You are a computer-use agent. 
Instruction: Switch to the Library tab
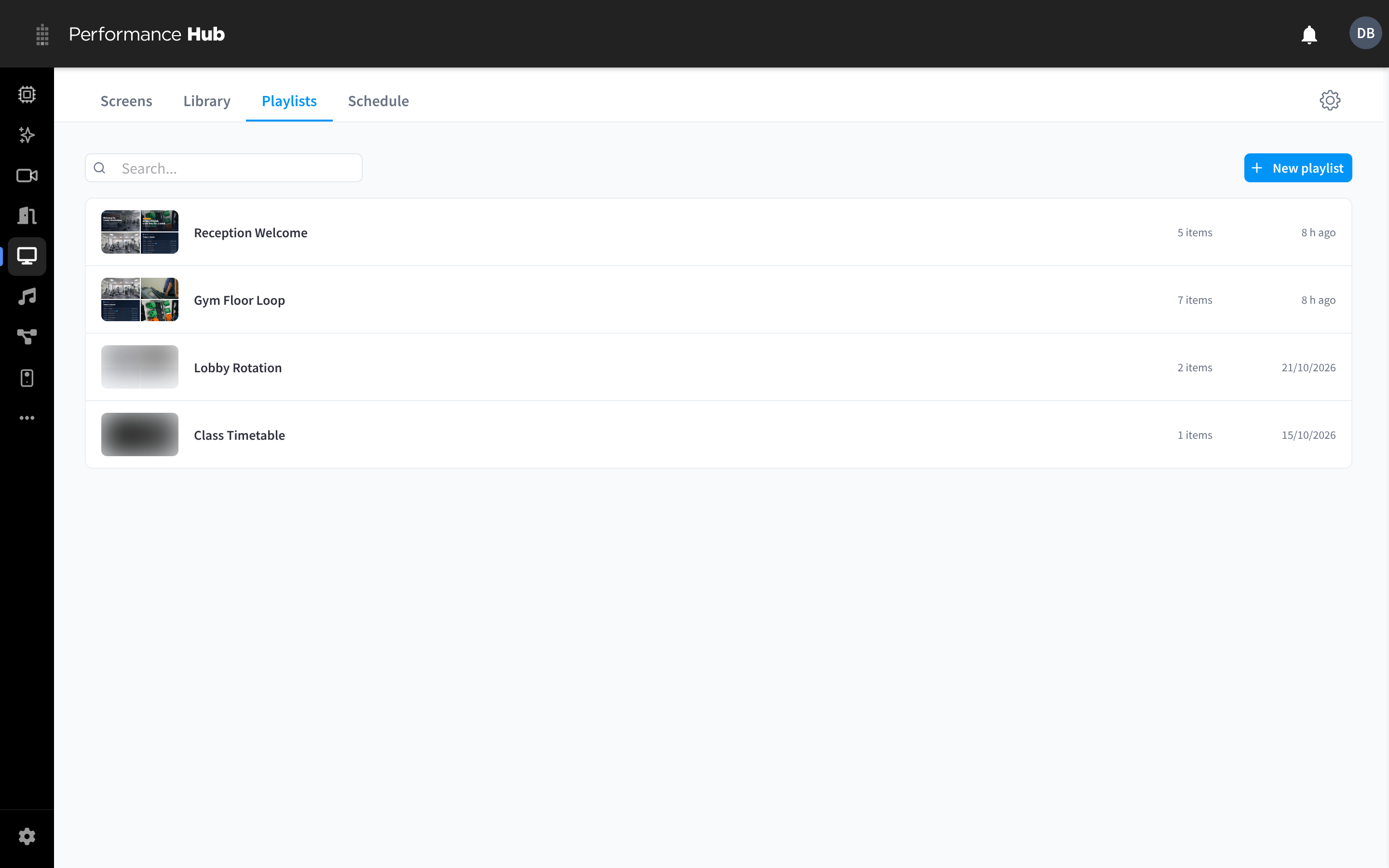tap(206, 101)
